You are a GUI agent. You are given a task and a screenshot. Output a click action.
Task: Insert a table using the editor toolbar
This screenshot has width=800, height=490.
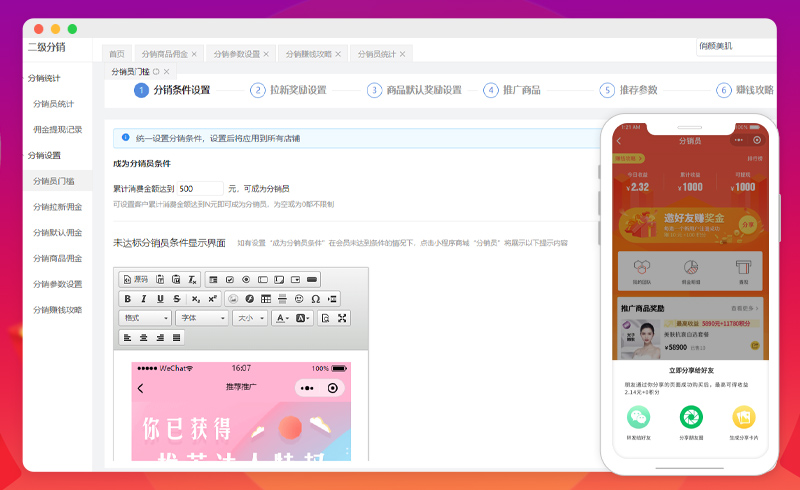pos(265,298)
